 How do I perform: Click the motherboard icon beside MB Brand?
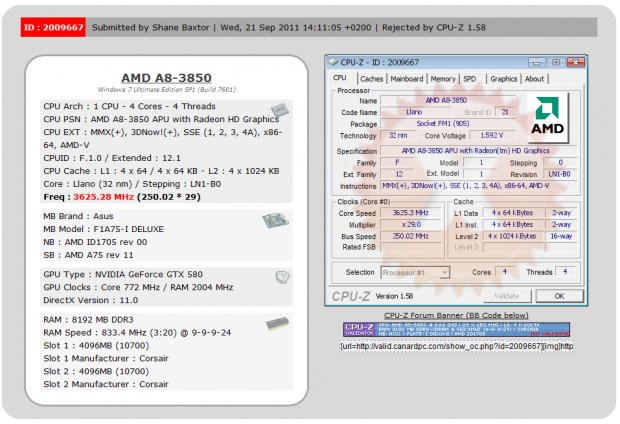pos(275,220)
